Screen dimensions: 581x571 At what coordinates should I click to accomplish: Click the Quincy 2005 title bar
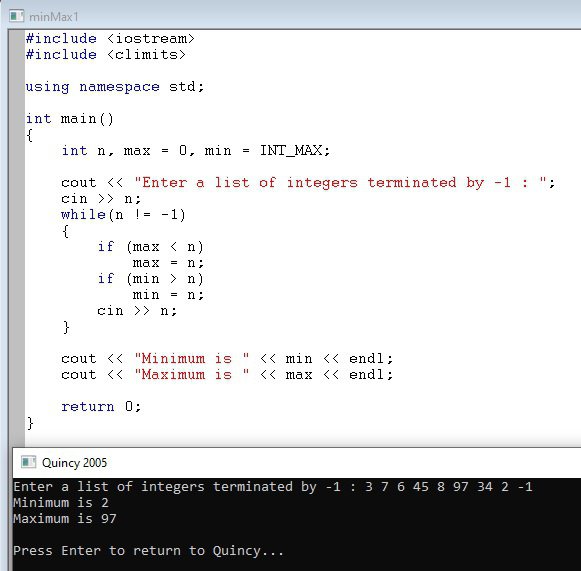click(x=296, y=463)
